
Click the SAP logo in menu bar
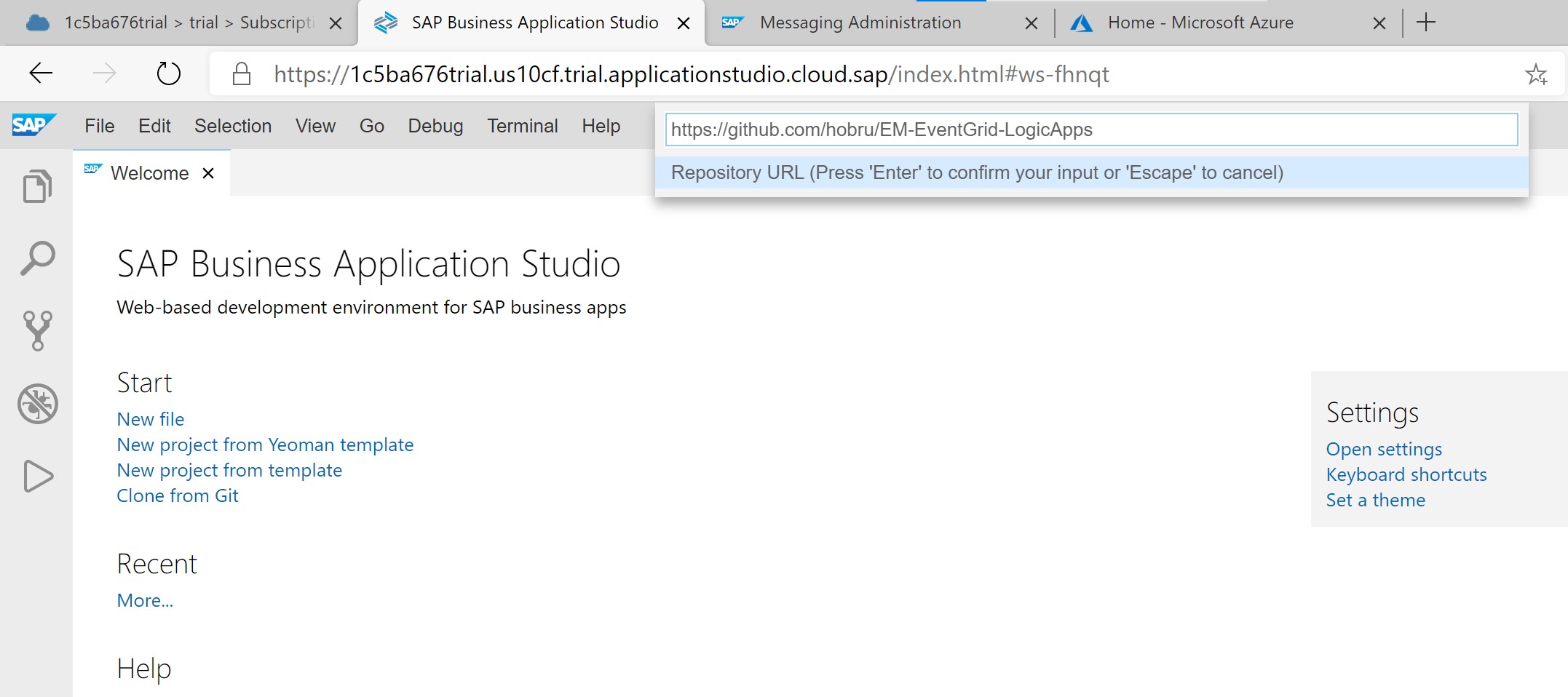33,125
